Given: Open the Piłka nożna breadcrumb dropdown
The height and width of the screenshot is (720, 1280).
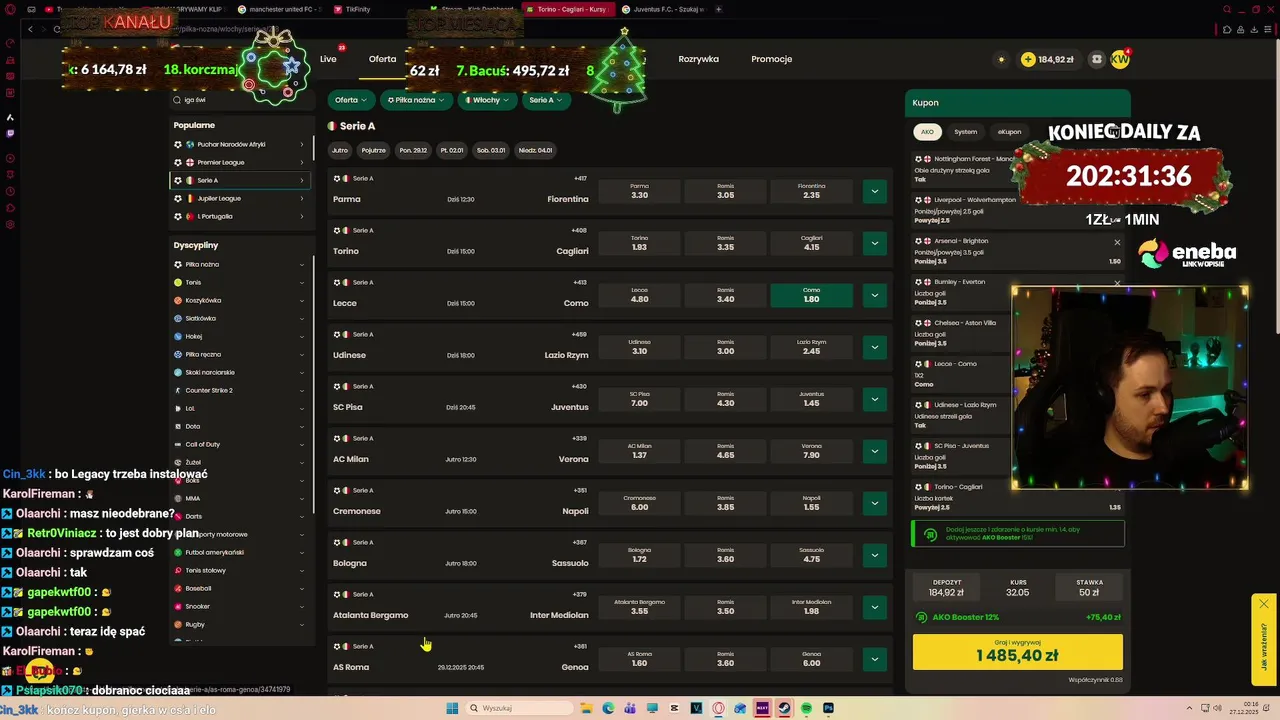Looking at the screenshot, I should point(416,100).
